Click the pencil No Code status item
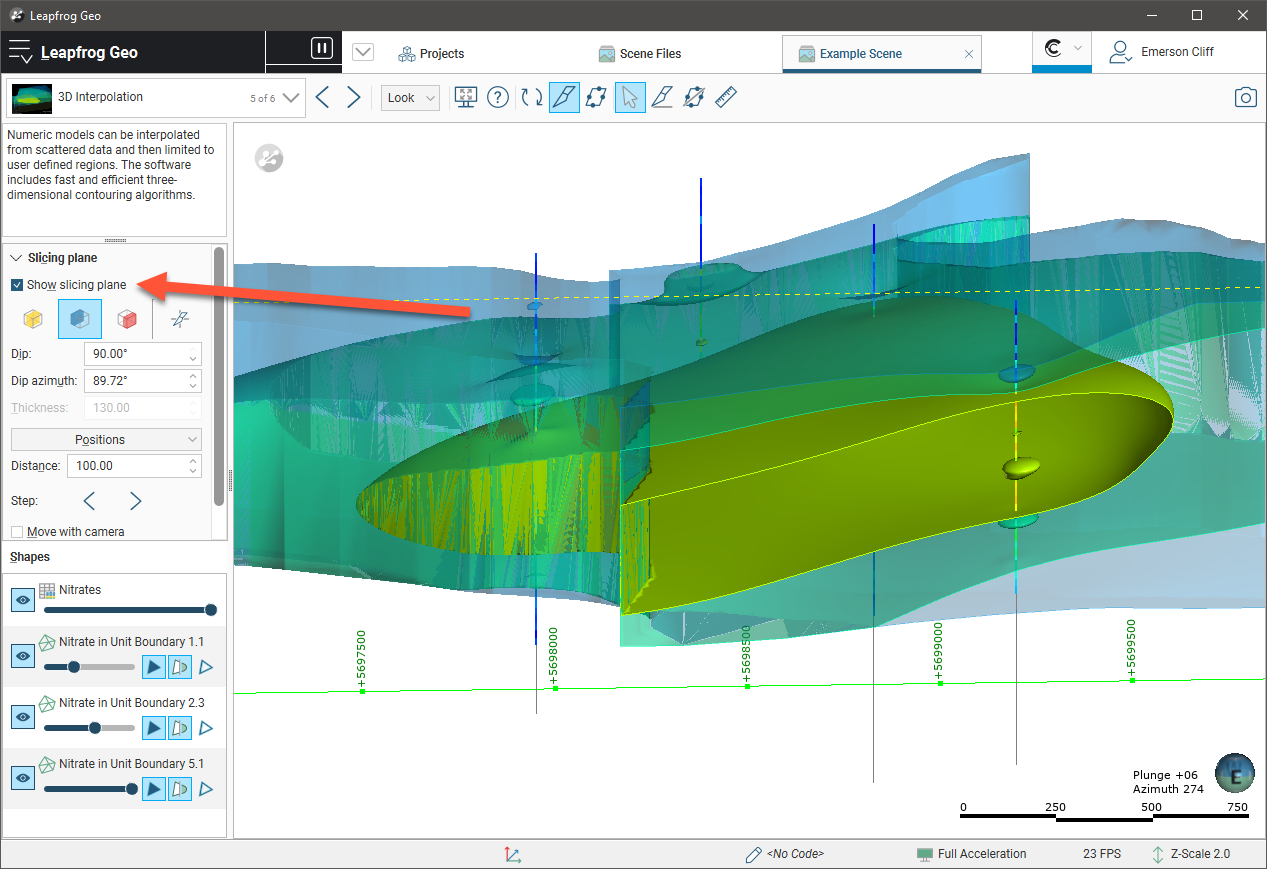 click(785, 854)
